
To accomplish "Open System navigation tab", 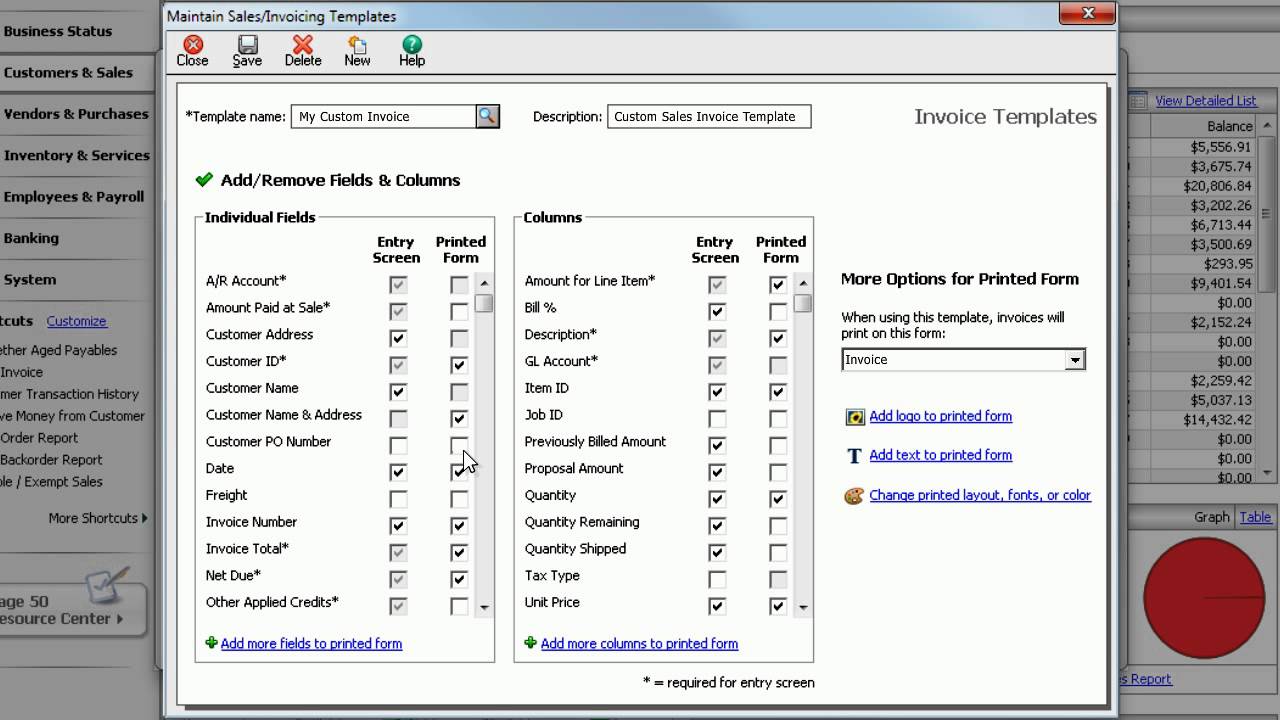I will click(x=77, y=280).
